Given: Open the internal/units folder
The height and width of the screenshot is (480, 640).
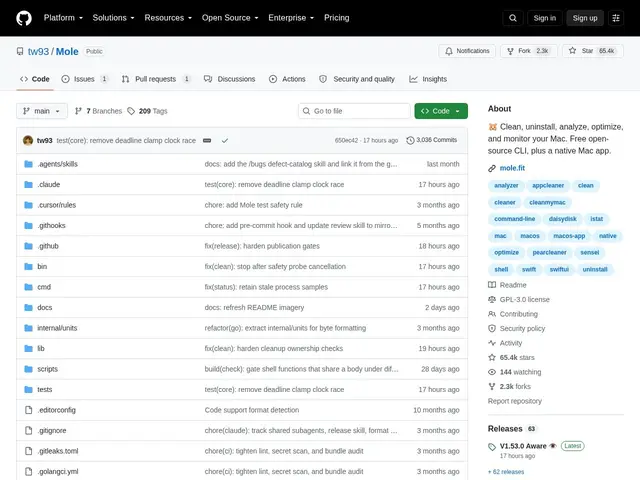Looking at the screenshot, I should [x=57, y=328].
